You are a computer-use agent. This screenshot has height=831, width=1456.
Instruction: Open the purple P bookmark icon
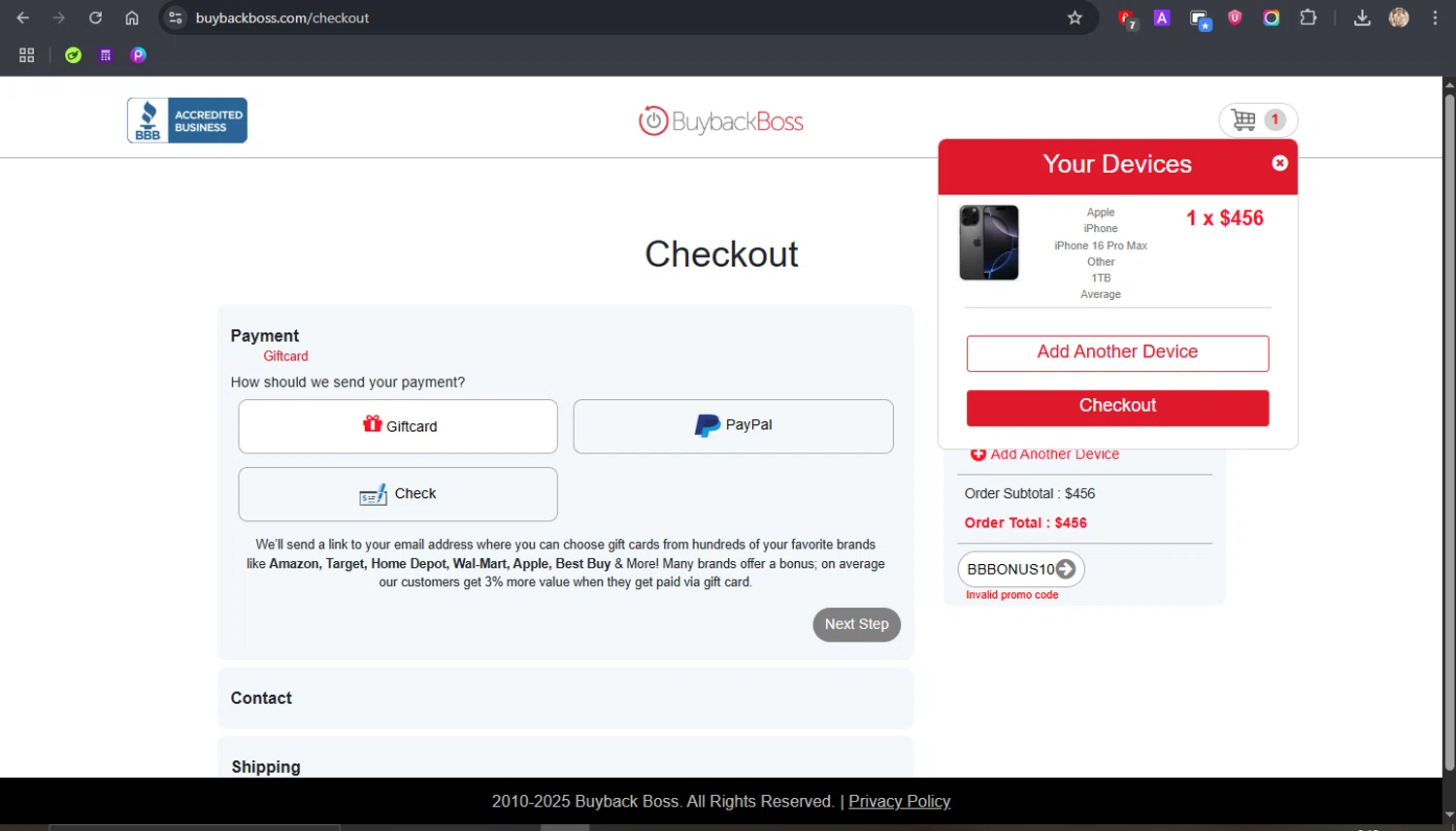click(x=139, y=55)
